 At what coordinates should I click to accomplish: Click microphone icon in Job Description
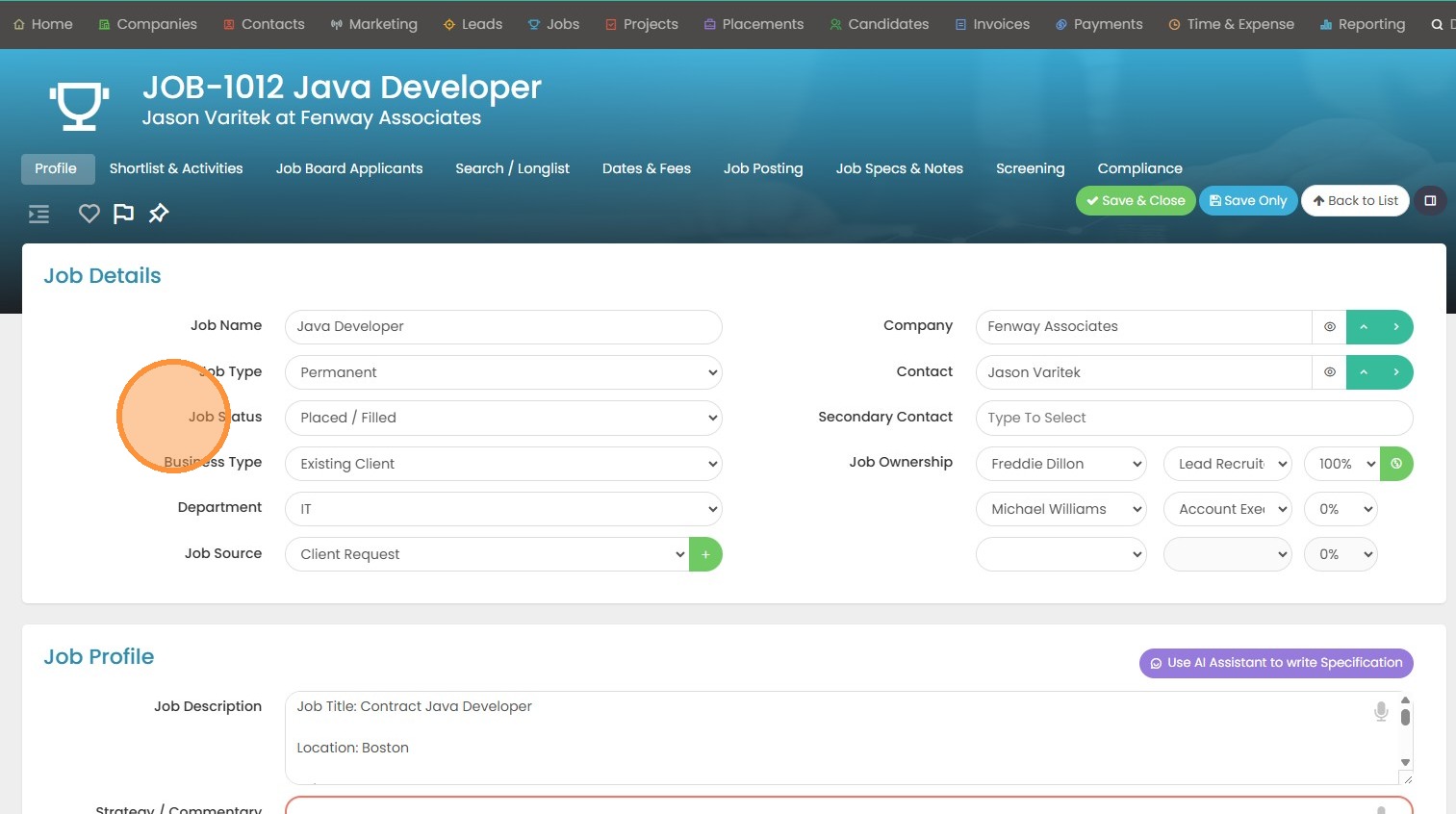[1381, 712]
